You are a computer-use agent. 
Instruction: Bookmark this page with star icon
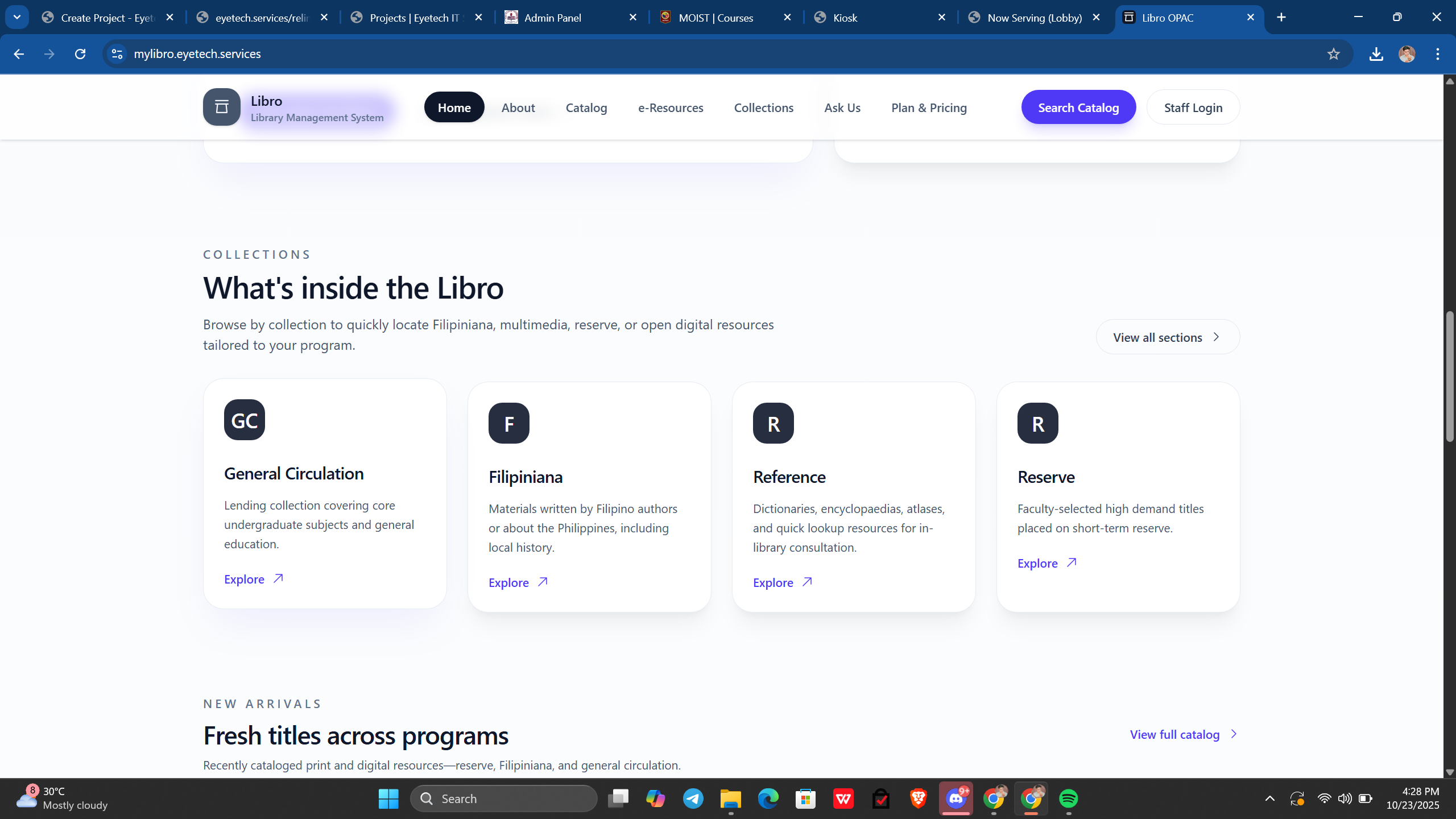pos(1333,54)
